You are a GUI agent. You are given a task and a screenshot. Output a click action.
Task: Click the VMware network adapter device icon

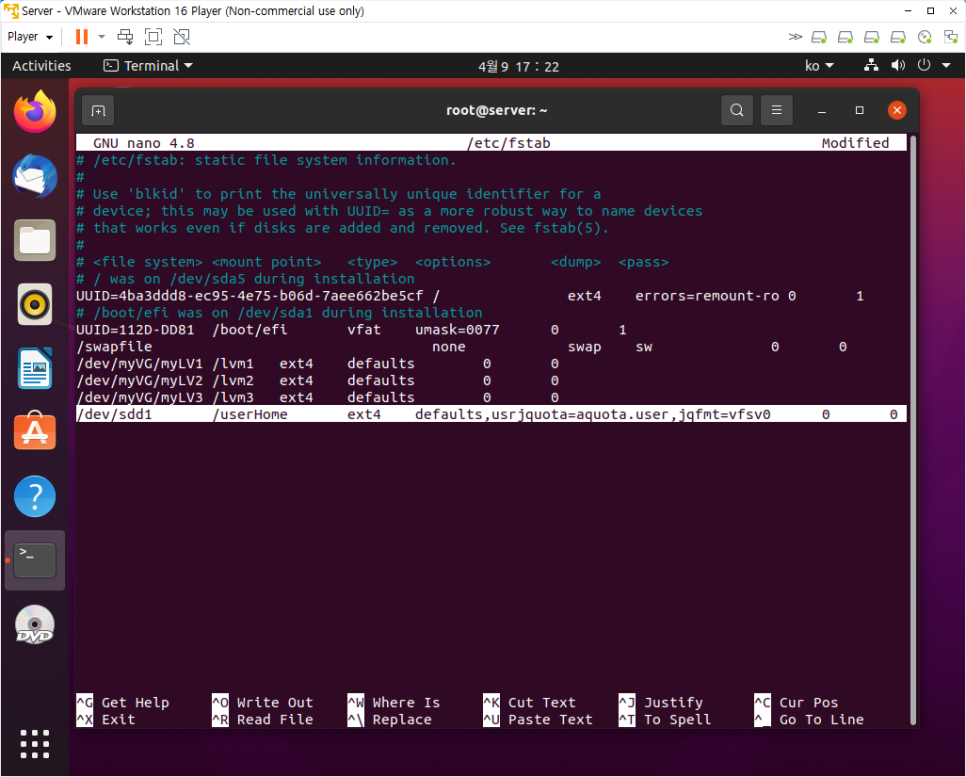tap(951, 38)
